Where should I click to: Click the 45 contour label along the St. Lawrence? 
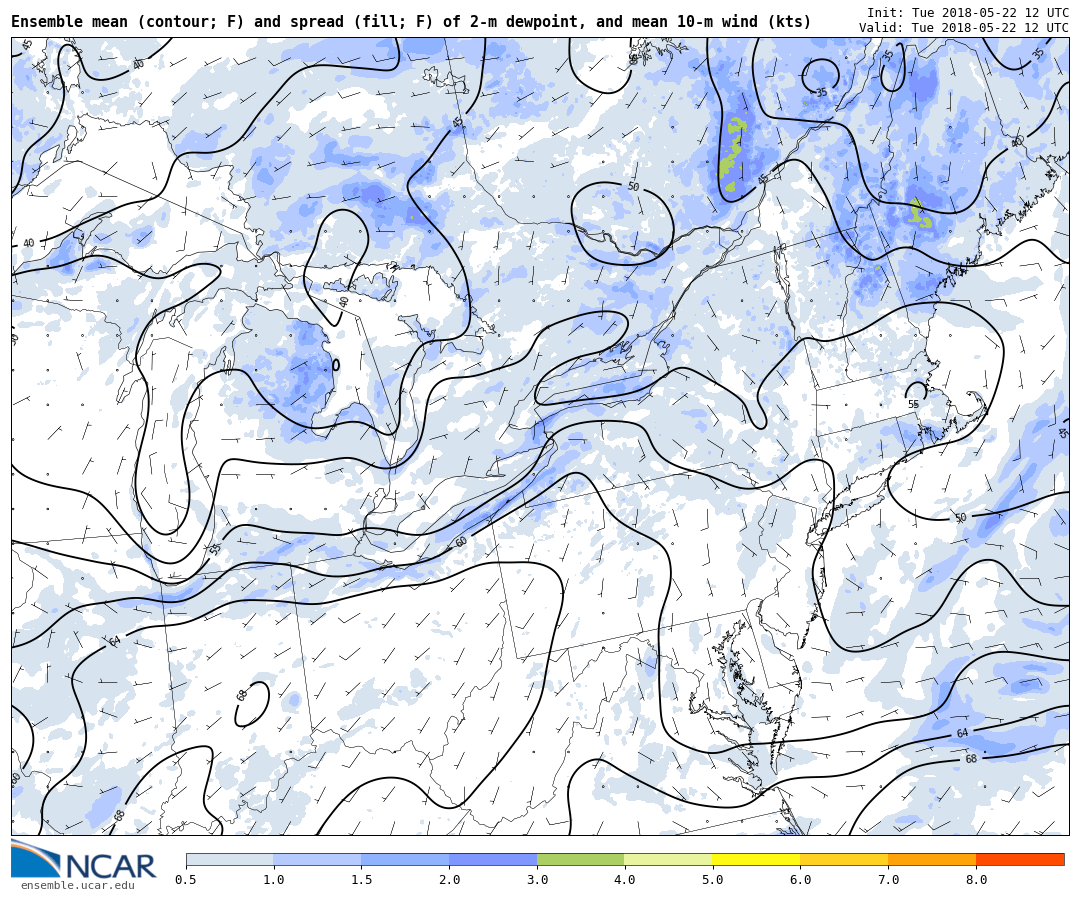[762, 180]
